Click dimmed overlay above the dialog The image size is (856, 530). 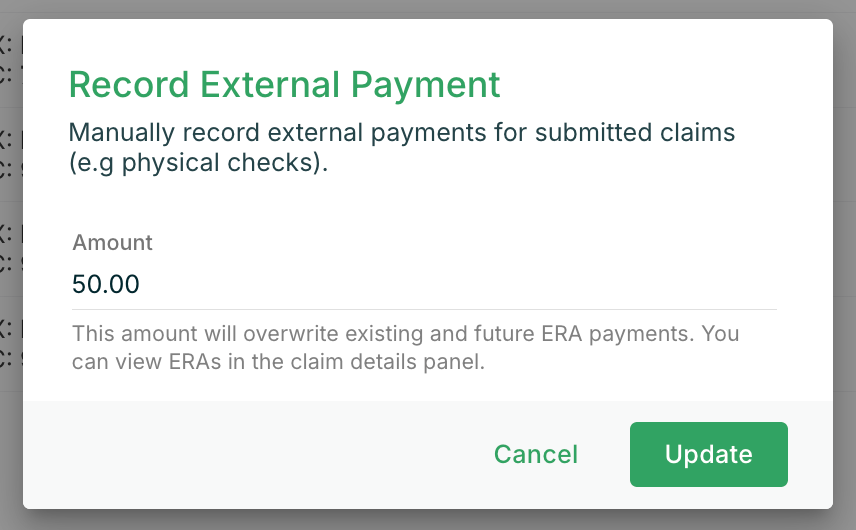tap(428, 9)
